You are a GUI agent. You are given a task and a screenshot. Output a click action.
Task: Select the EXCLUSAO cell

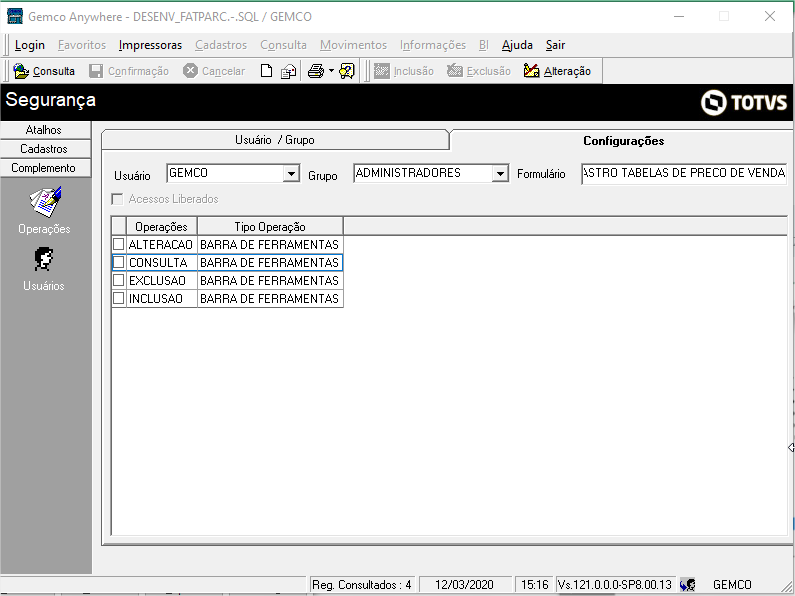(x=162, y=280)
